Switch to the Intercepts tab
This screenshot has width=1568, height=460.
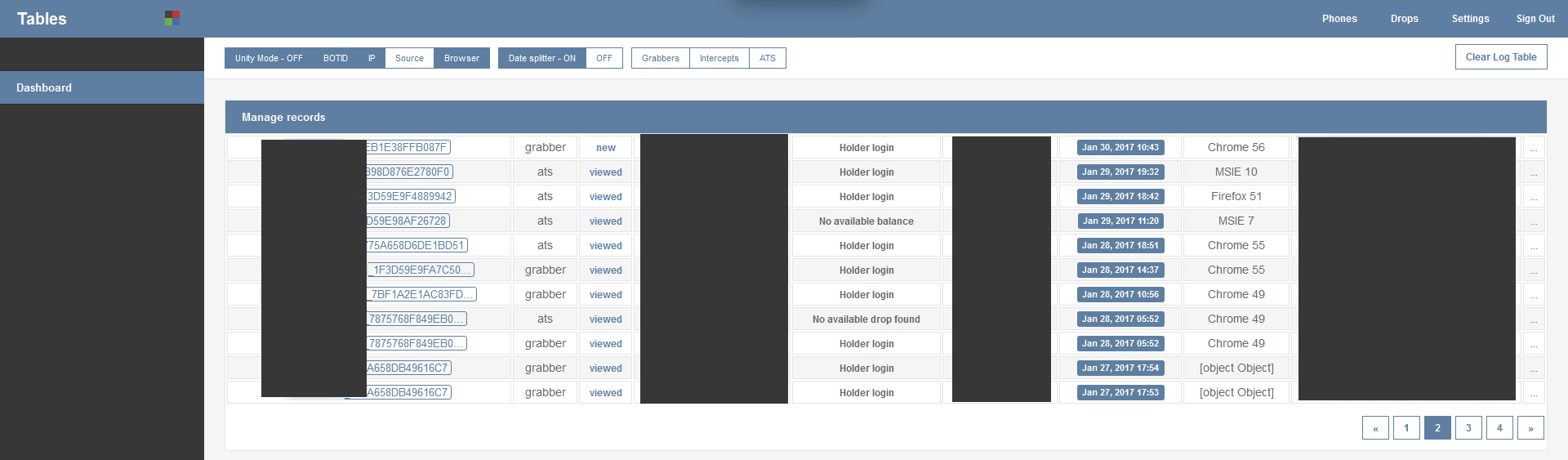coord(719,58)
